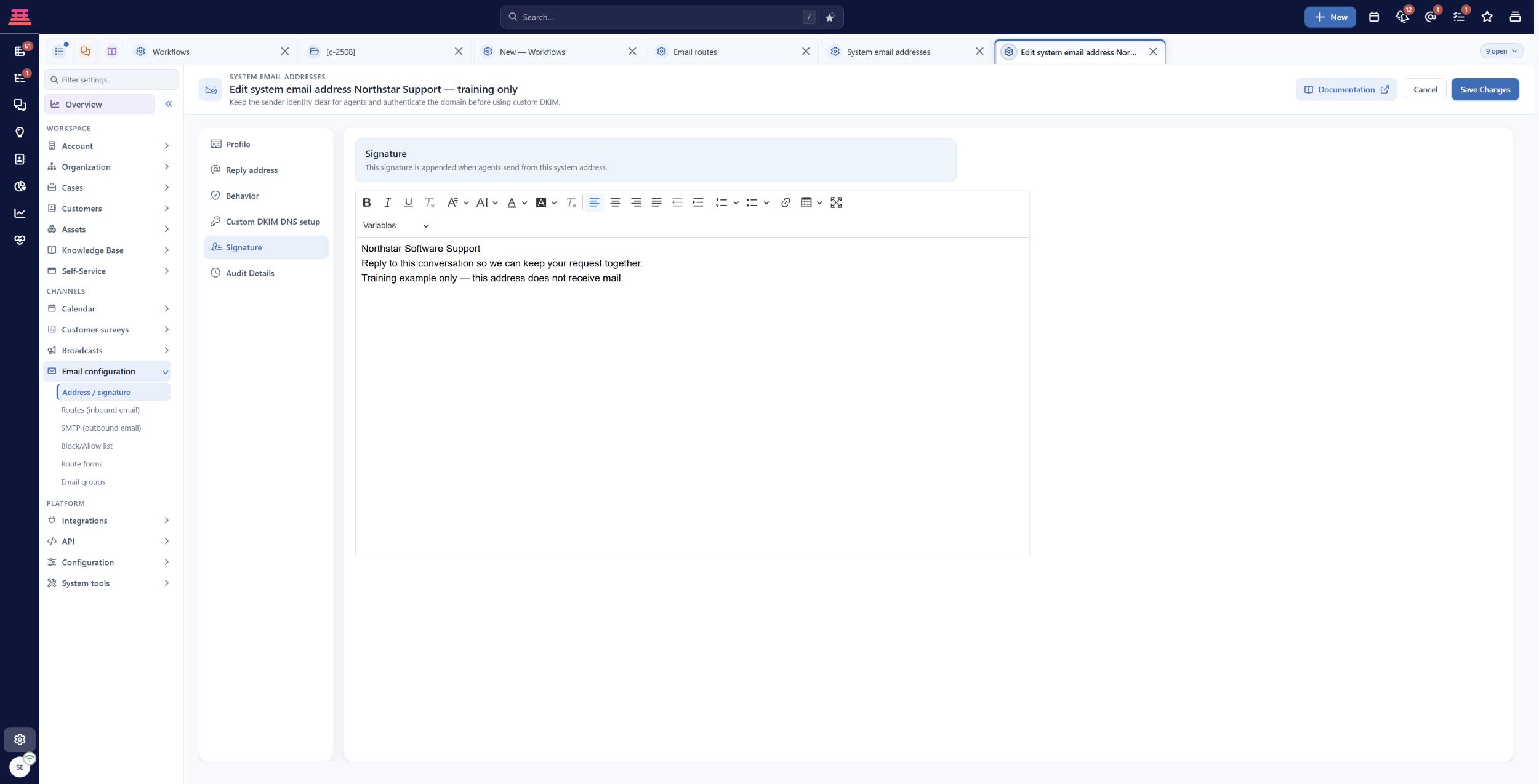Open the calendar icon in top bar
1539x784 pixels.
tap(1374, 17)
